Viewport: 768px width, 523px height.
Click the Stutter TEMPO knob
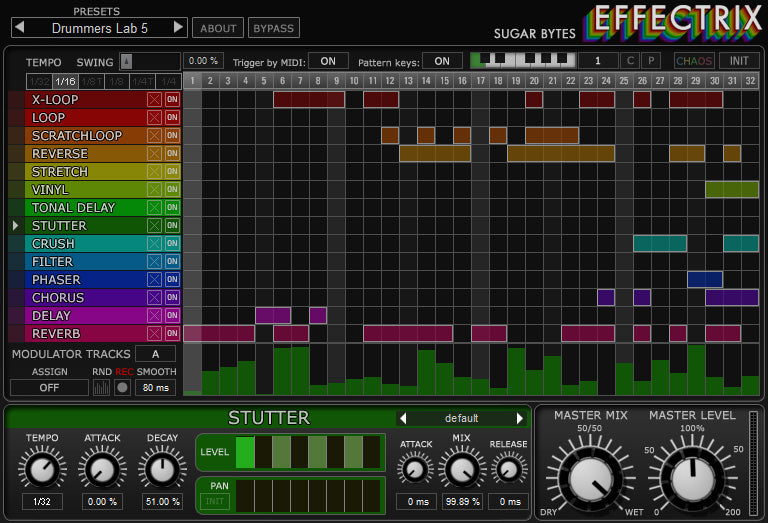pyautogui.click(x=42, y=470)
